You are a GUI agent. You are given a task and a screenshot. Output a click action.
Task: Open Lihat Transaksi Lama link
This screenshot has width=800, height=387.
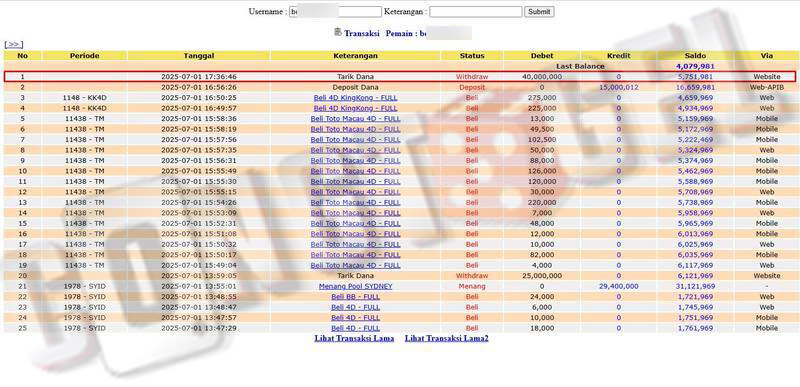coord(354,338)
